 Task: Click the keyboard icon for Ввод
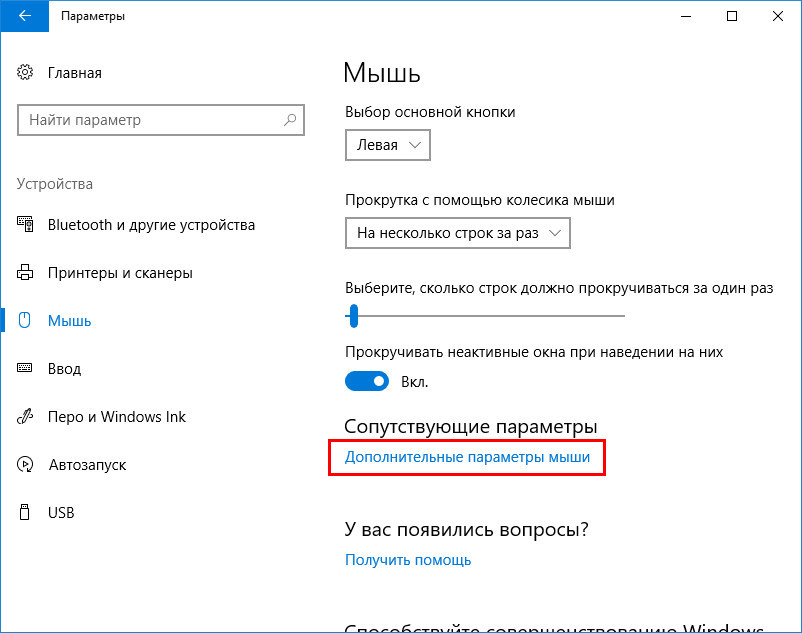(x=25, y=368)
